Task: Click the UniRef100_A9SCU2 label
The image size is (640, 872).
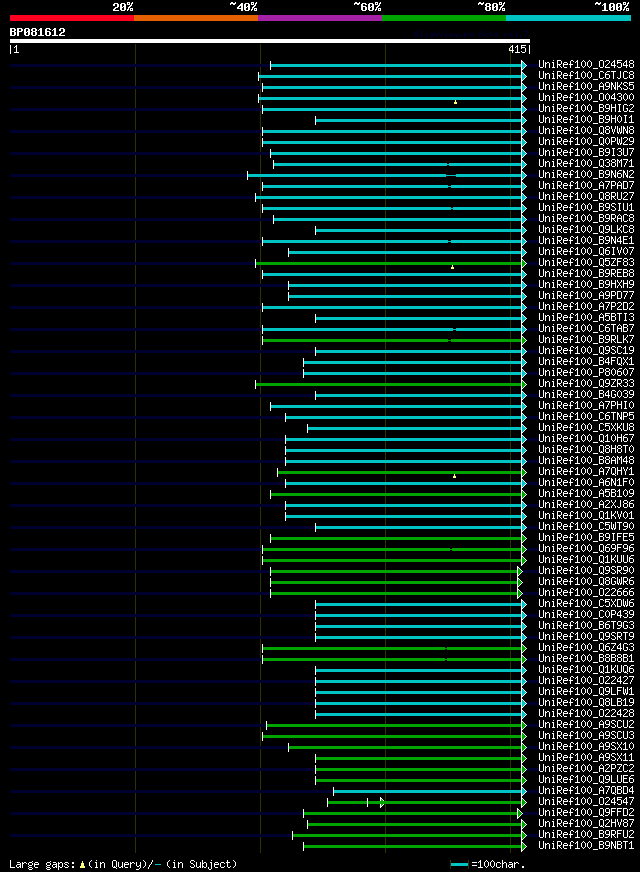Action: pos(586,725)
